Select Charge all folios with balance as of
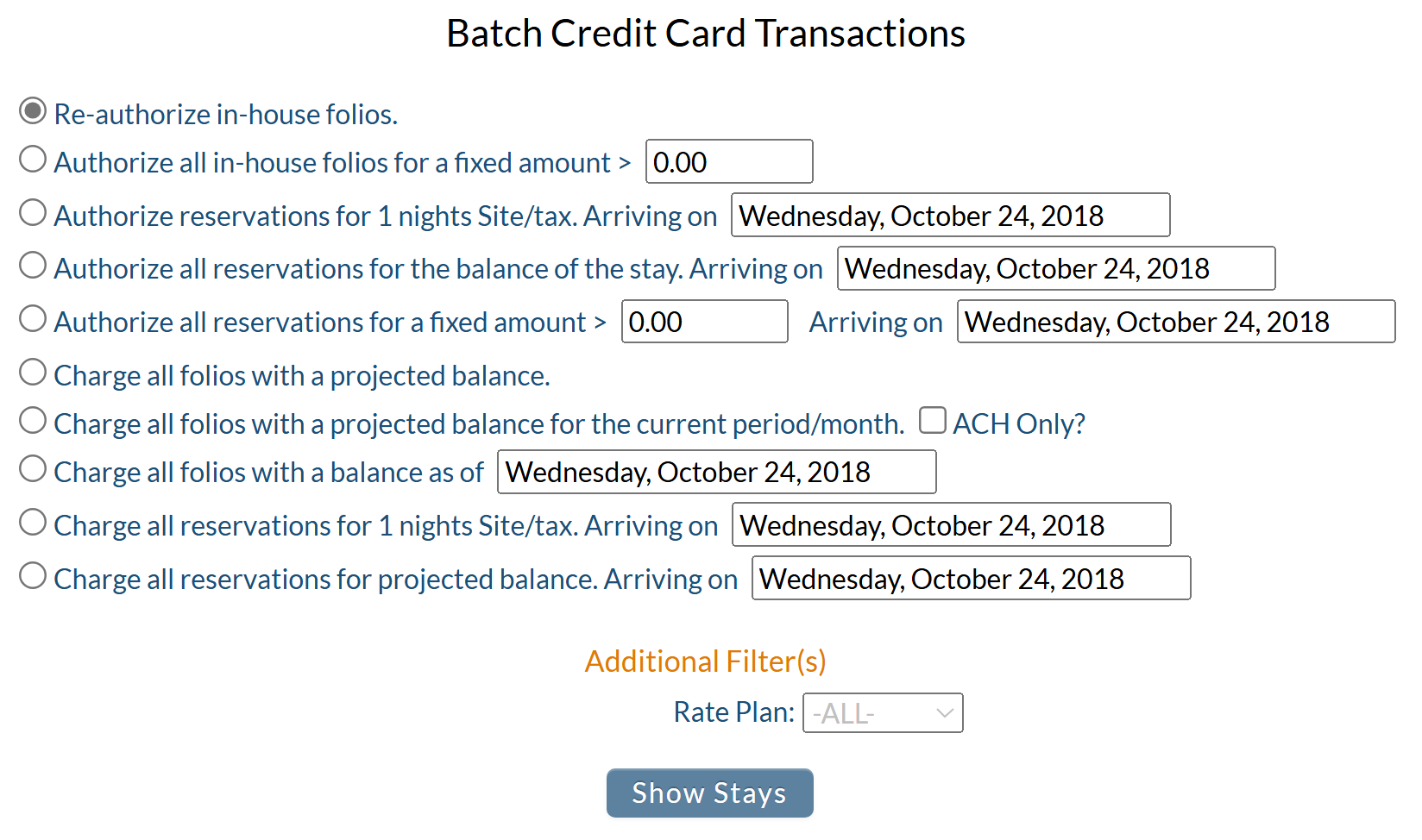 click(33, 468)
